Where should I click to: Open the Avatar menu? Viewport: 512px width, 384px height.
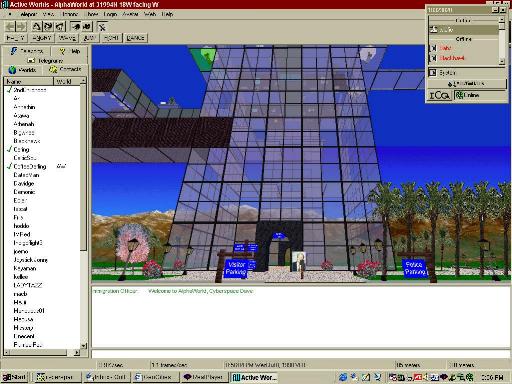click(130, 14)
